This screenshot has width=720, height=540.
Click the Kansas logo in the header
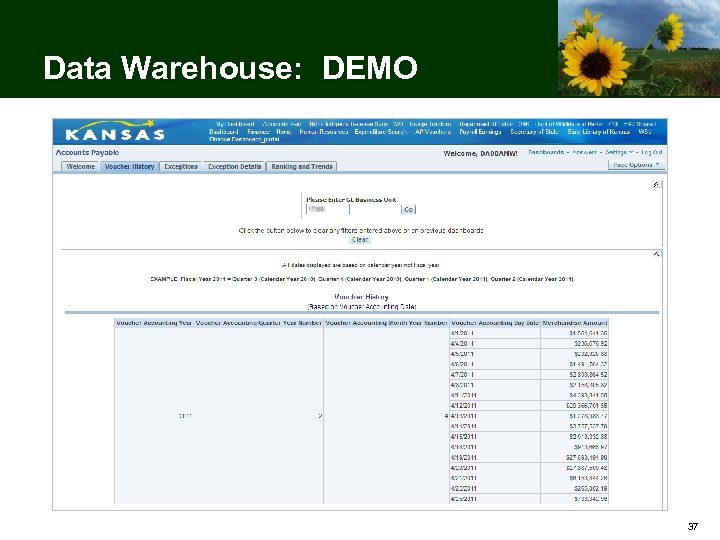[x=115, y=131]
